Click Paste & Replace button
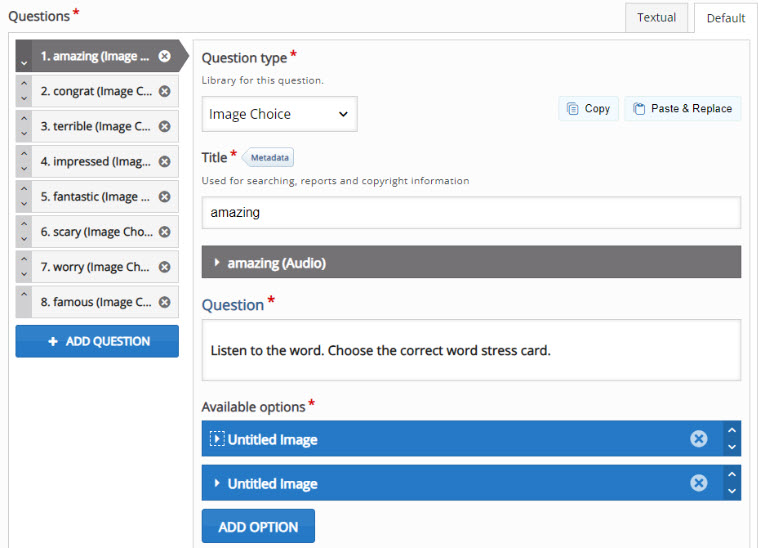758x548 pixels. (682, 109)
